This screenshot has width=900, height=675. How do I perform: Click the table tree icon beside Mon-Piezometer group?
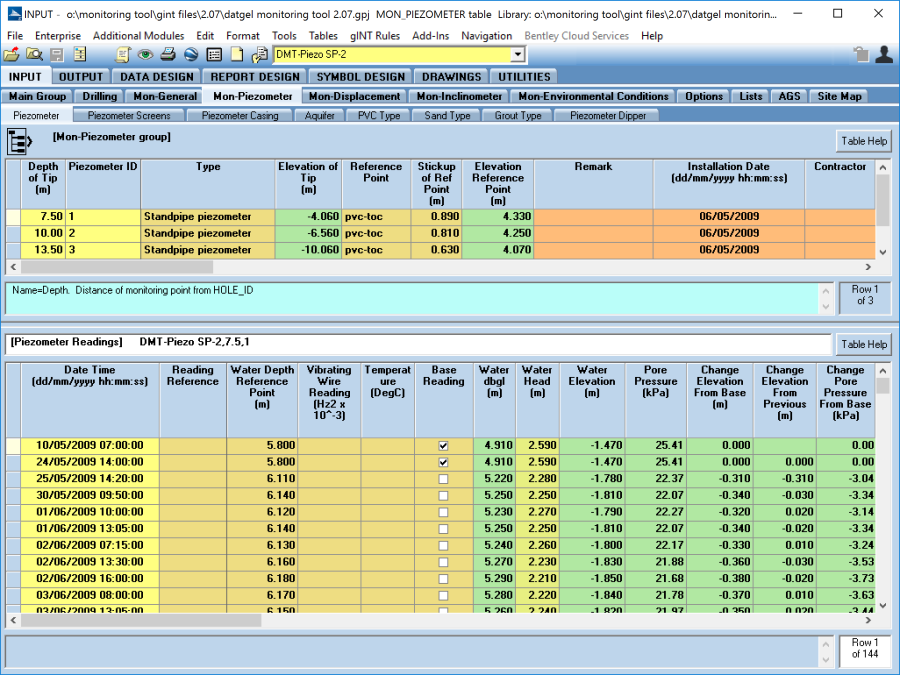[x=21, y=141]
